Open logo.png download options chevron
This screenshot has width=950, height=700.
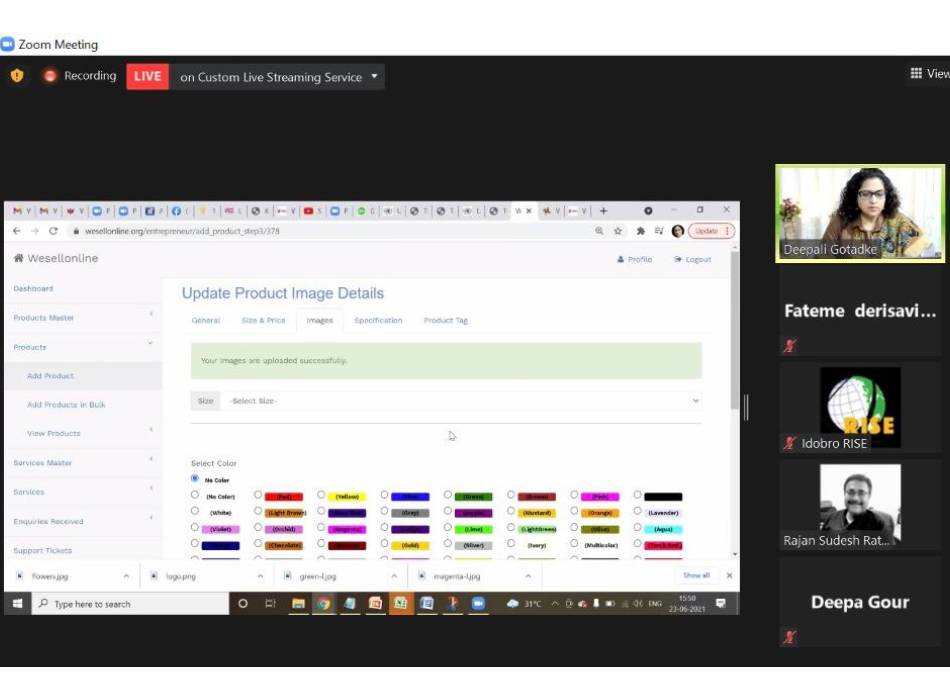pyautogui.click(x=260, y=576)
